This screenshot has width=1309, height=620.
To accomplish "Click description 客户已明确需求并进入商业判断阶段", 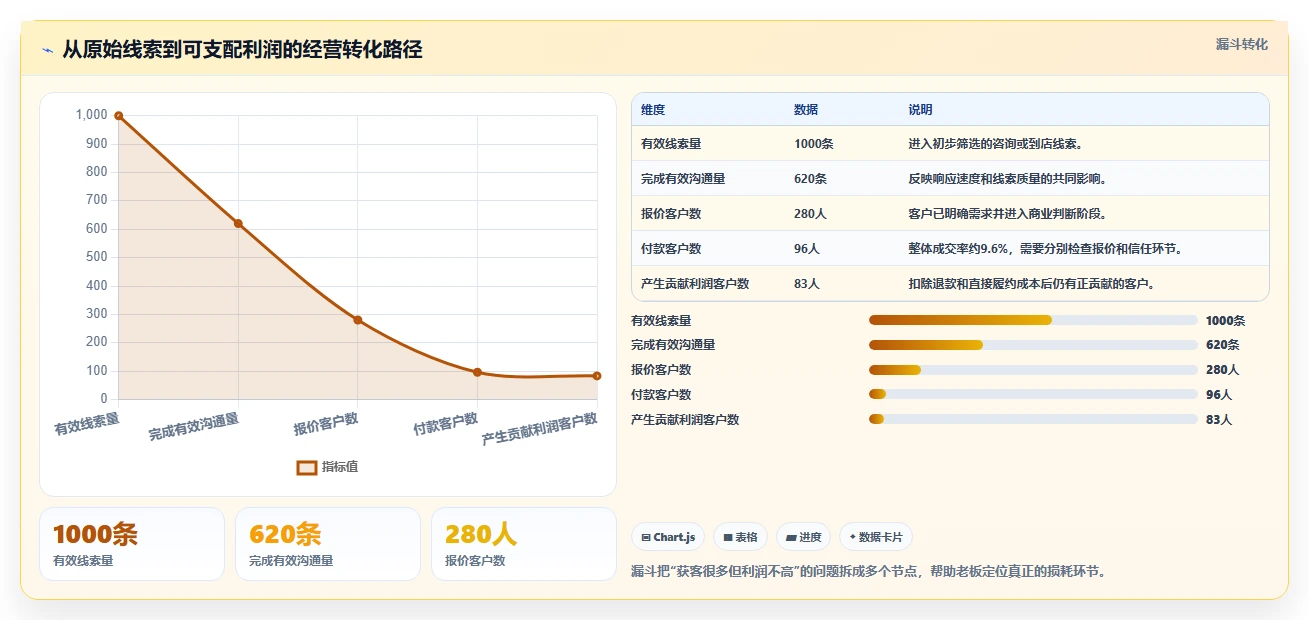I will [x=1007, y=214].
